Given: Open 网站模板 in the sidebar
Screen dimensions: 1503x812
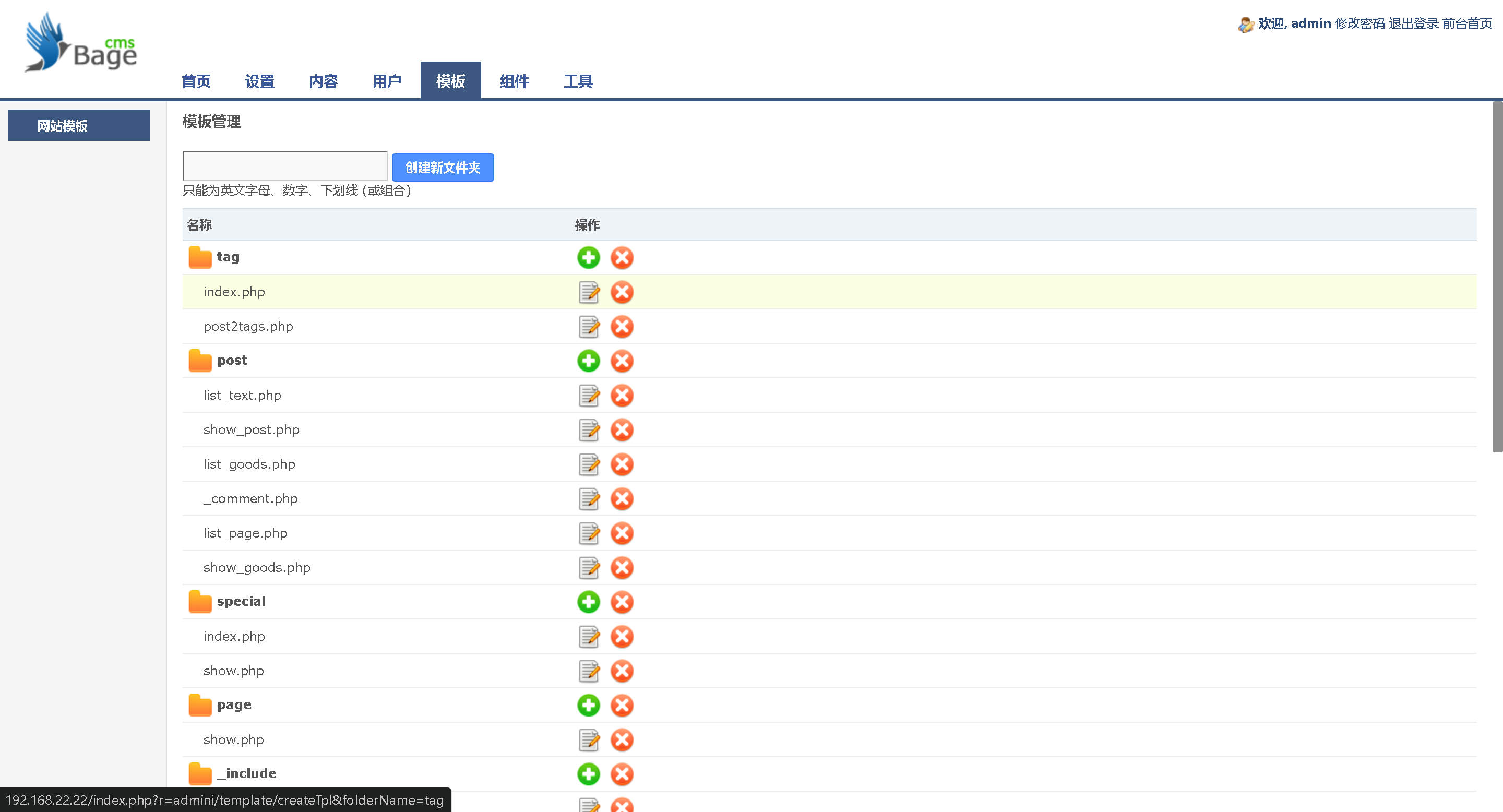Looking at the screenshot, I should (79, 125).
